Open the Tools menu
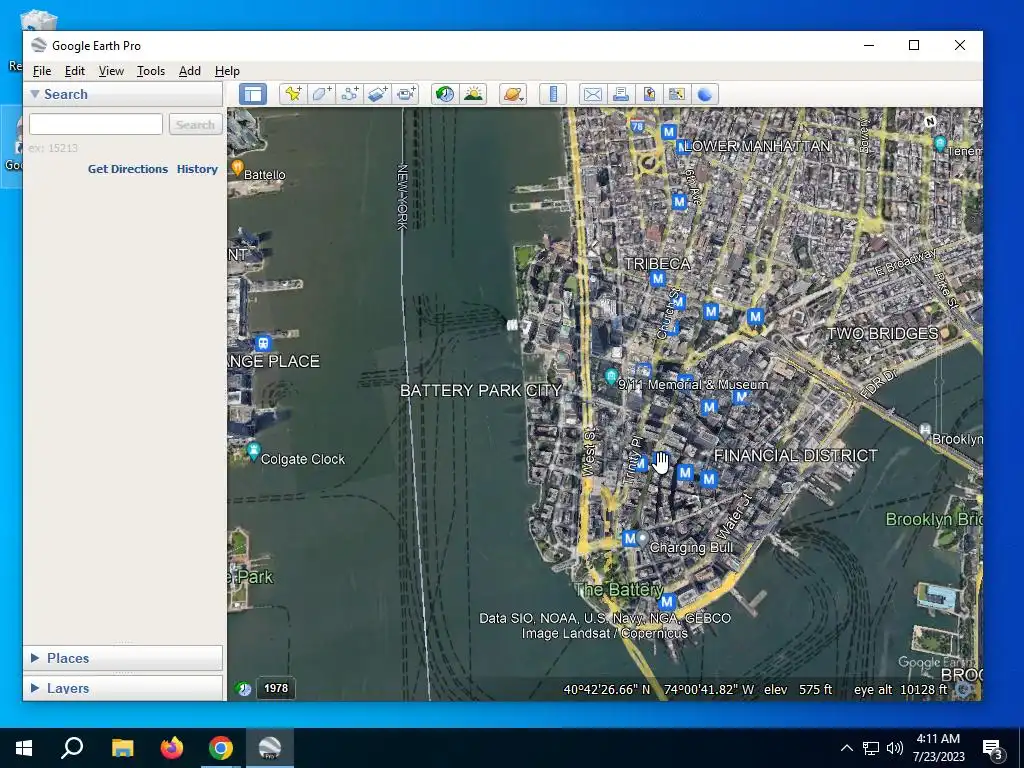The height and width of the screenshot is (768, 1024). coord(151,71)
